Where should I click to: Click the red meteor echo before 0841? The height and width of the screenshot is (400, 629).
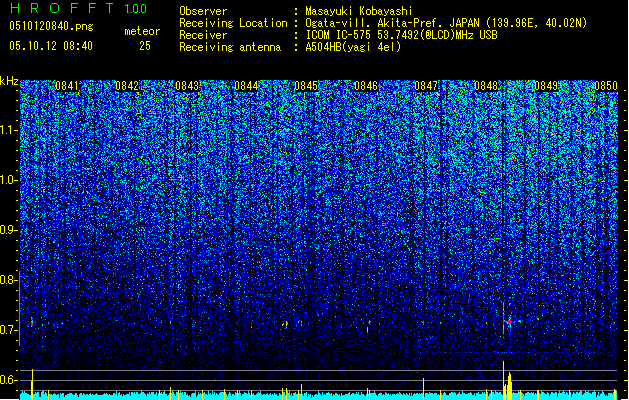32,323
